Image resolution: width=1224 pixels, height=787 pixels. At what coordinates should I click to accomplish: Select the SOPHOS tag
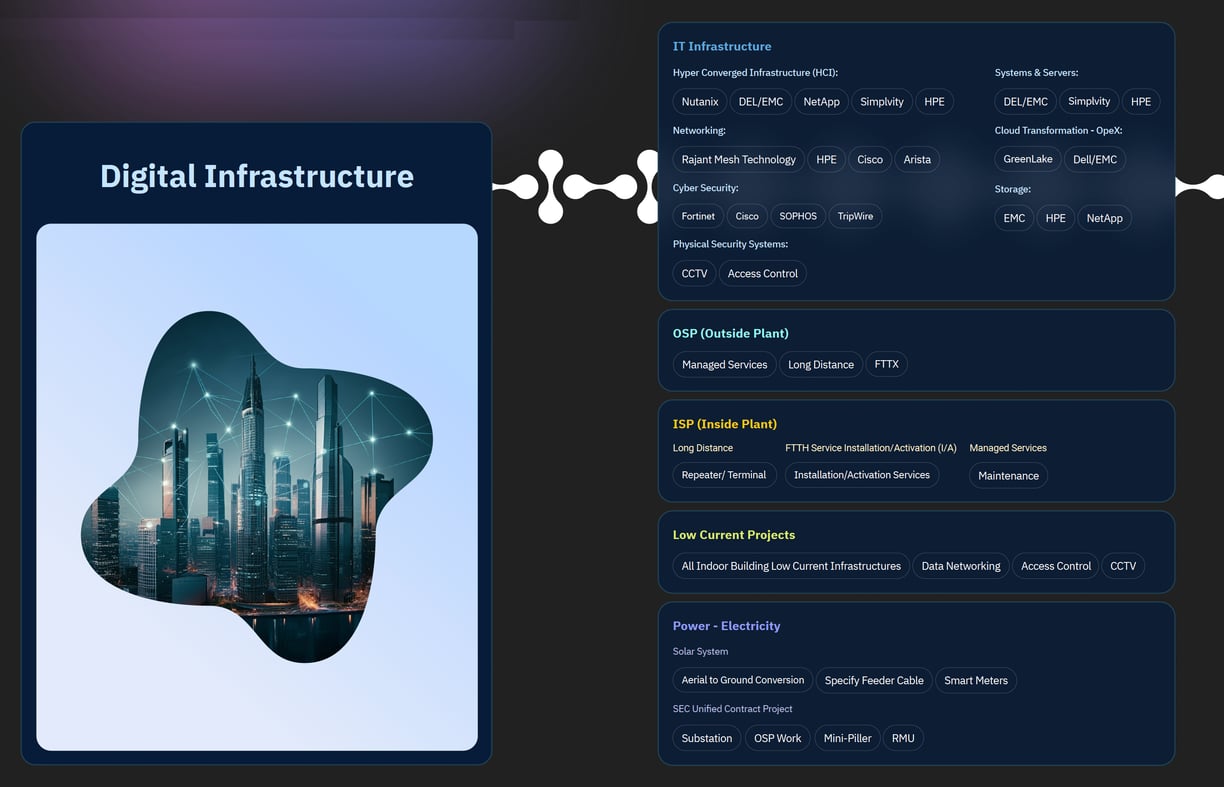click(x=798, y=216)
